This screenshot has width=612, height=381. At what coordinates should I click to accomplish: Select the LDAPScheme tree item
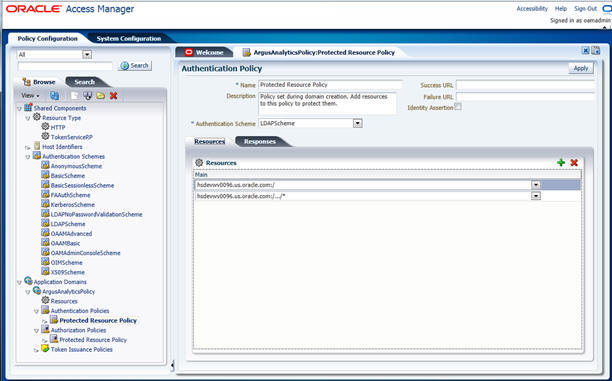point(68,224)
